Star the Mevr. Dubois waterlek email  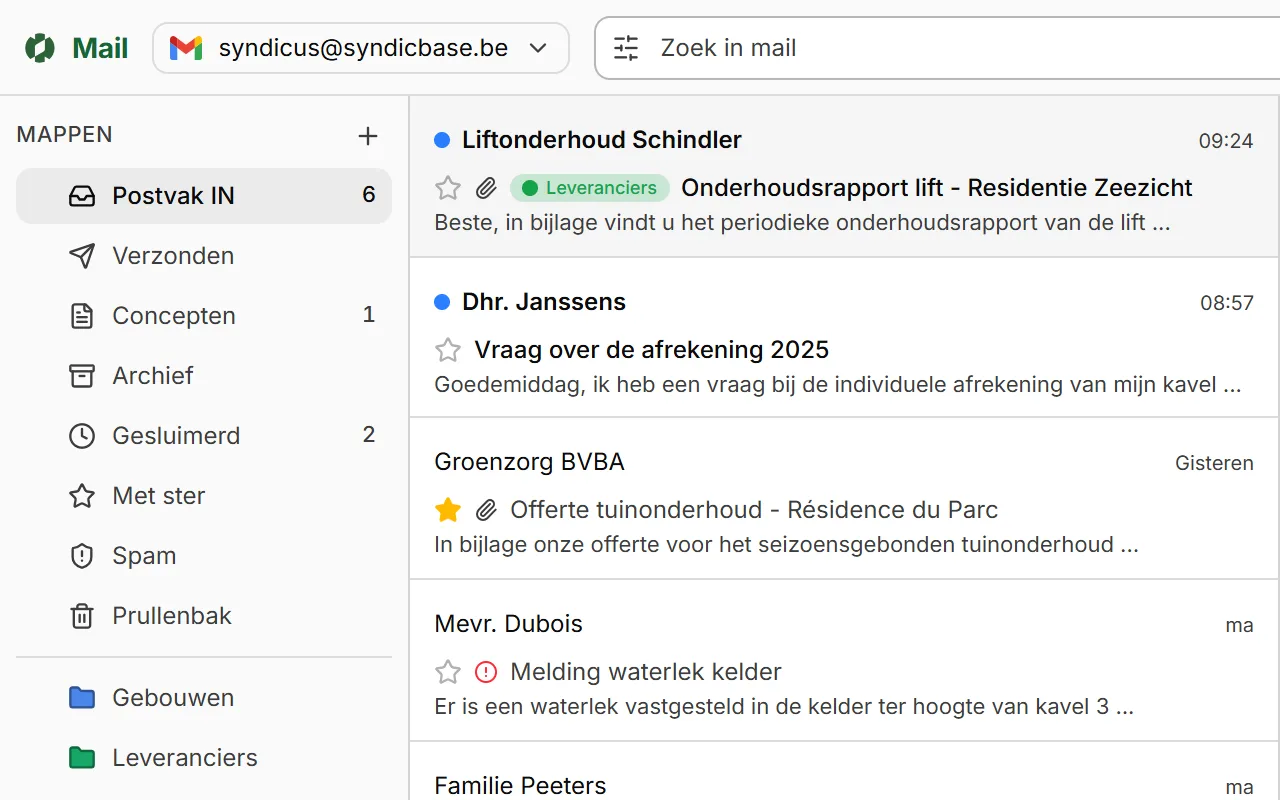pyautogui.click(x=448, y=672)
